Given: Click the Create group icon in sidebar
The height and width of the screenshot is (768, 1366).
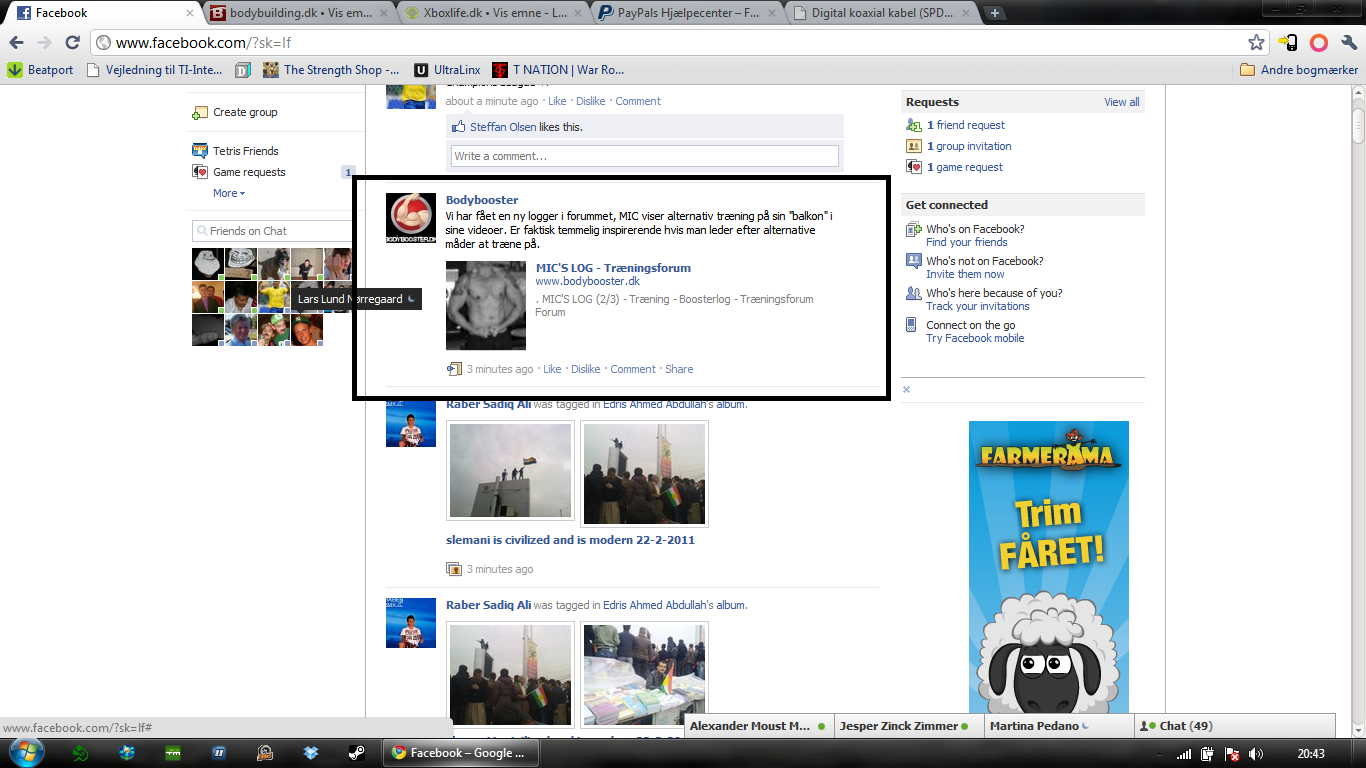Looking at the screenshot, I should 200,113.
